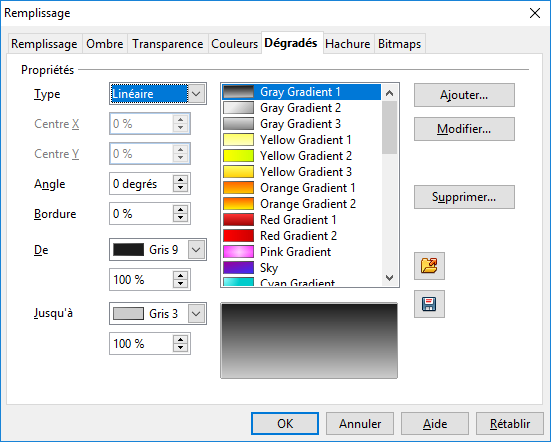The height and width of the screenshot is (442, 551).
Task: Decrease the Bordure percentage with down arrow
Action: click(x=181, y=218)
